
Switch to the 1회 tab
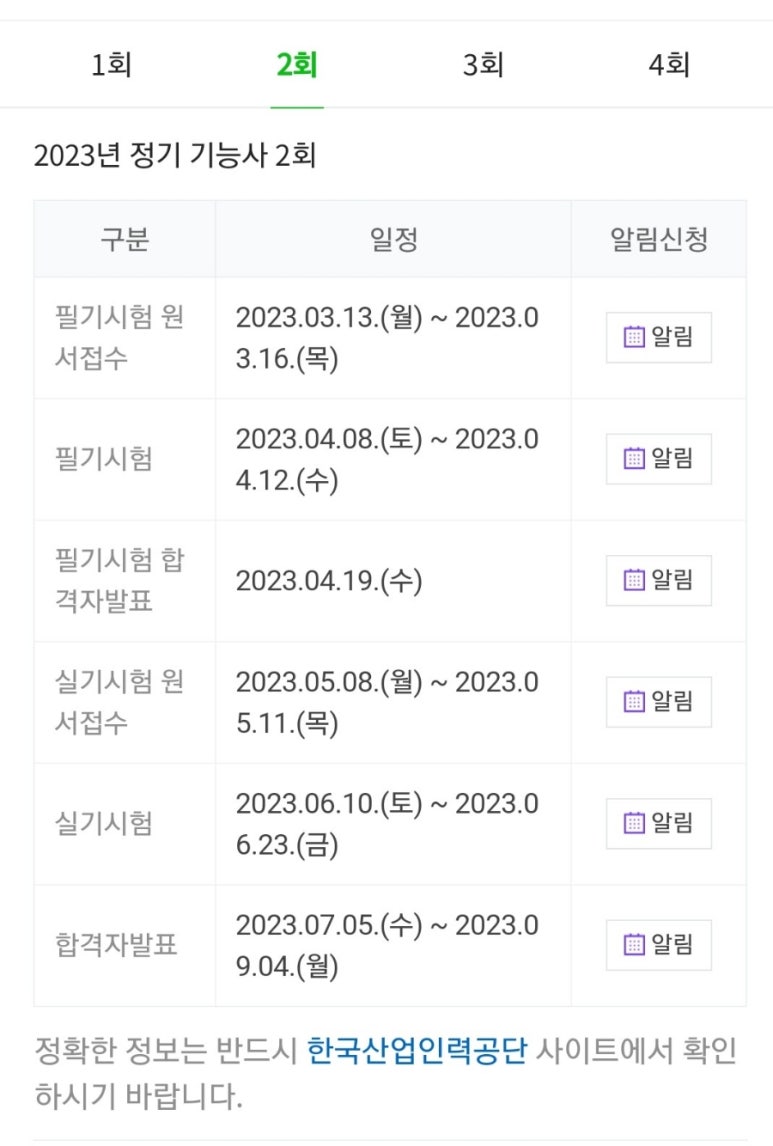click(x=111, y=65)
